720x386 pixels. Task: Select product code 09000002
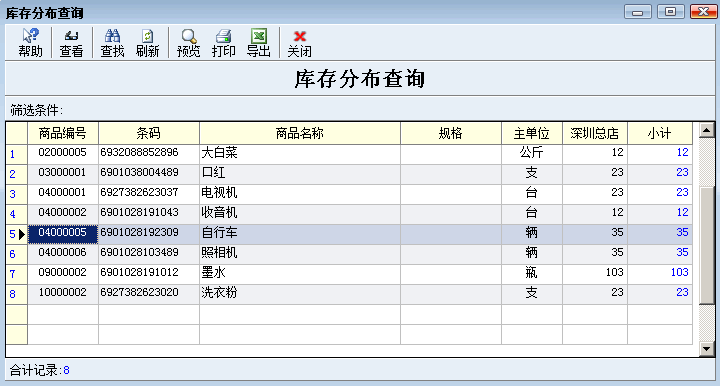click(62, 273)
